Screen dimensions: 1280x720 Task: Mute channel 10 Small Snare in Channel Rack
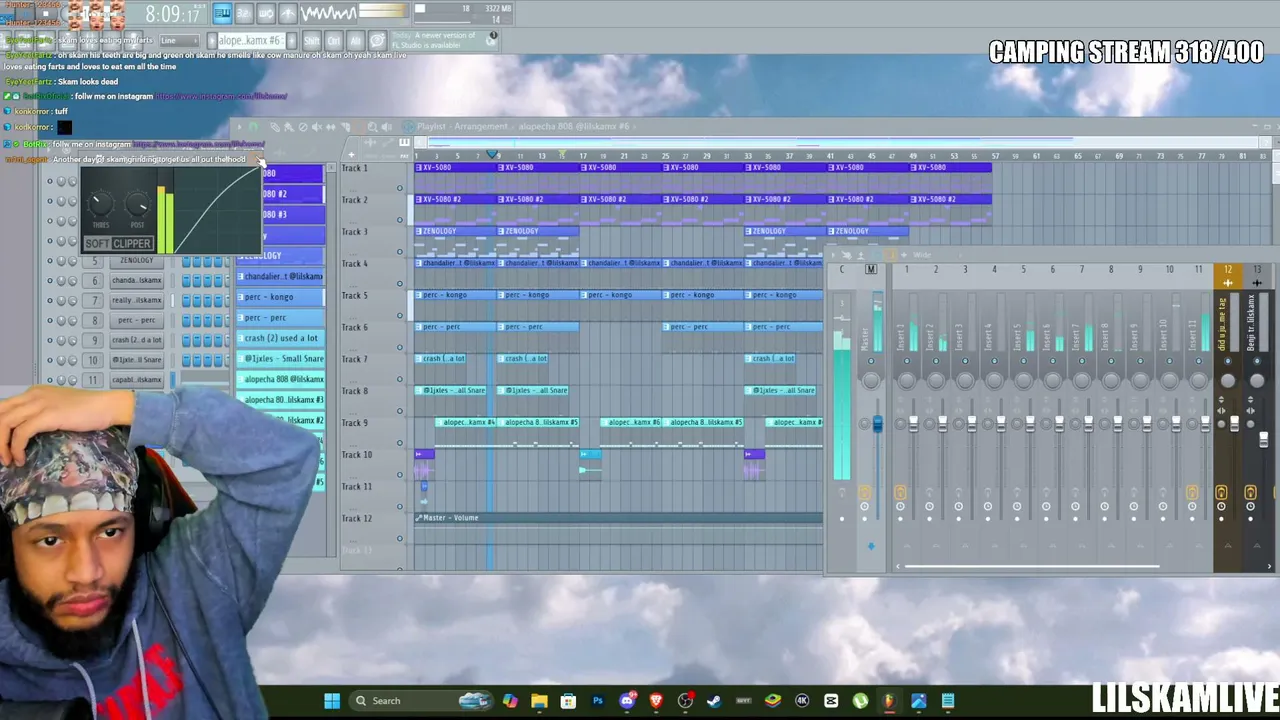point(50,360)
